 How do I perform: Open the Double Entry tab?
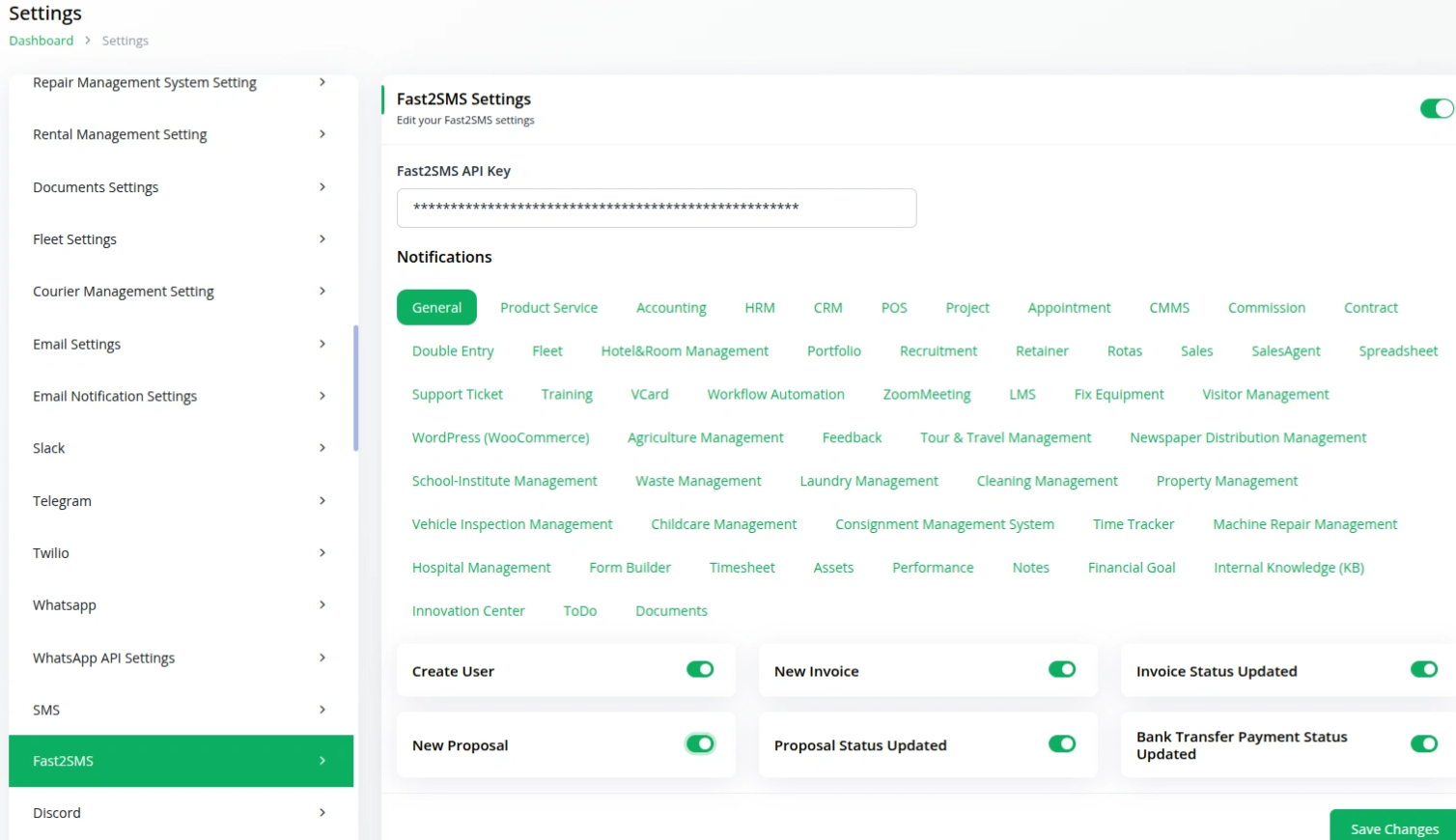pyautogui.click(x=453, y=350)
